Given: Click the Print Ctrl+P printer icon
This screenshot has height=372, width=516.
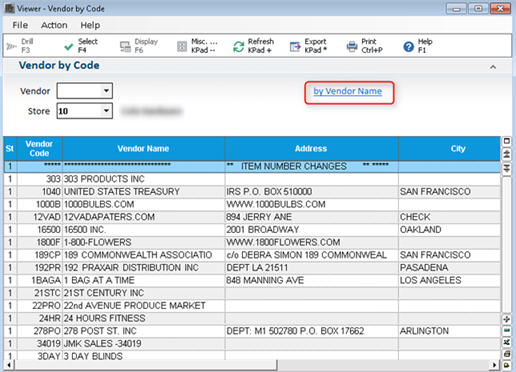Looking at the screenshot, I should coord(352,46).
